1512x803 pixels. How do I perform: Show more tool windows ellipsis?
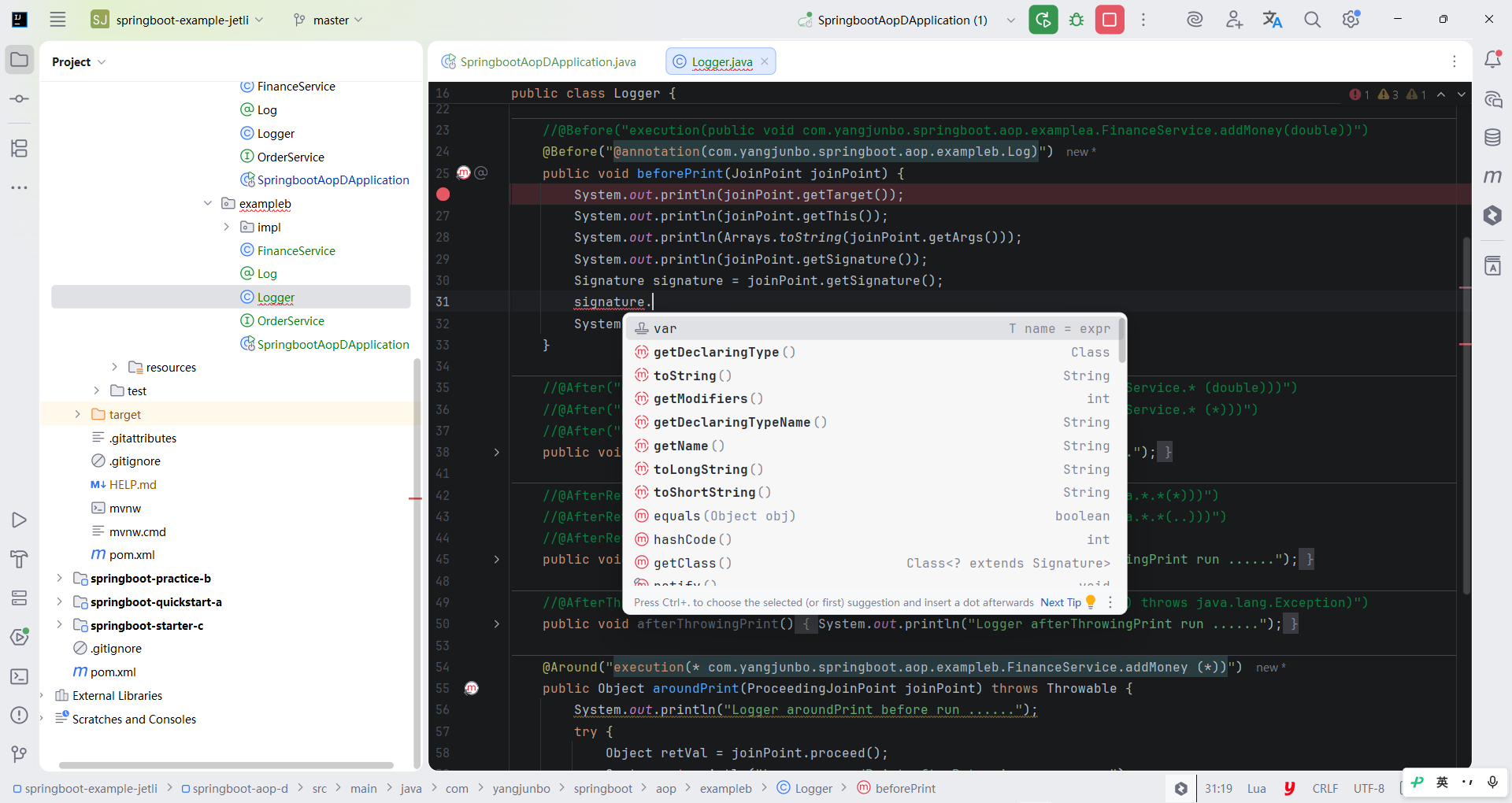click(x=20, y=187)
